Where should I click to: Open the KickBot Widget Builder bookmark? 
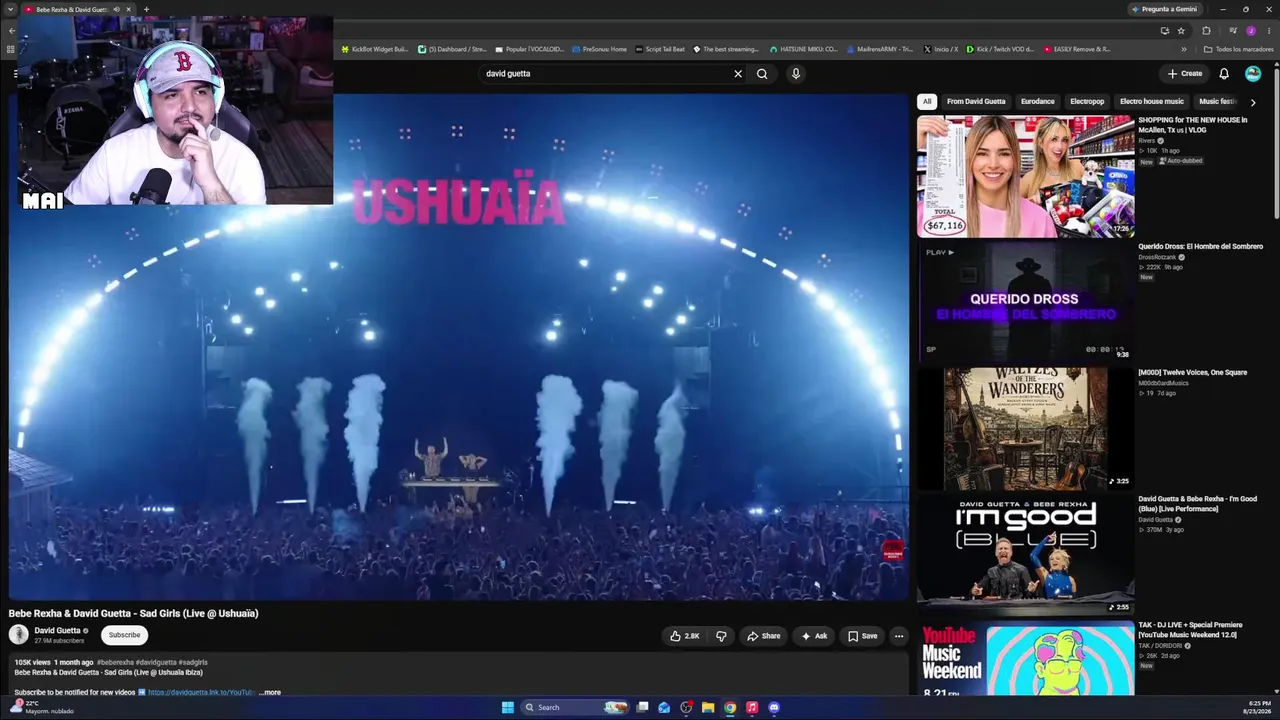376,49
